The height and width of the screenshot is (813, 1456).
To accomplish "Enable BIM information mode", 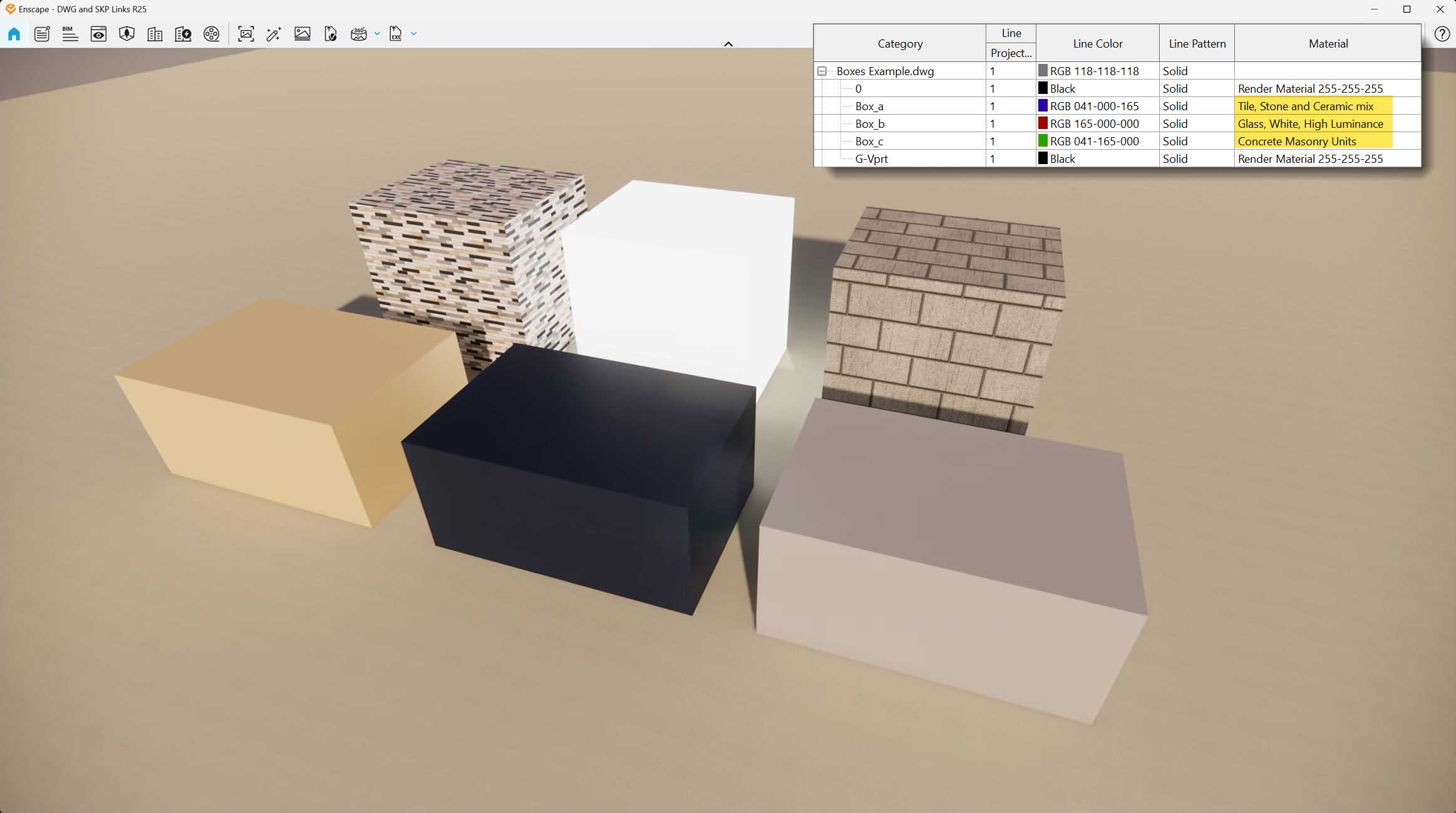I will coord(70,34).
